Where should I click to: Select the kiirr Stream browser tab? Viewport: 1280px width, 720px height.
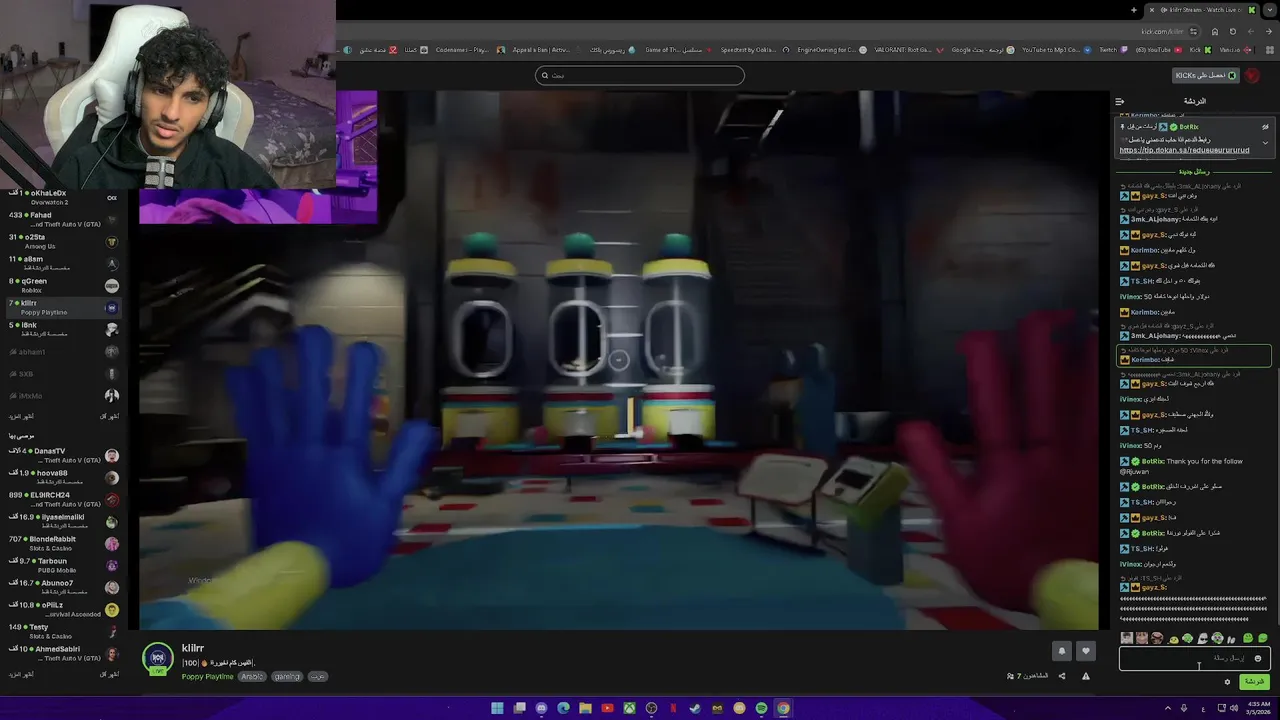1200,10
